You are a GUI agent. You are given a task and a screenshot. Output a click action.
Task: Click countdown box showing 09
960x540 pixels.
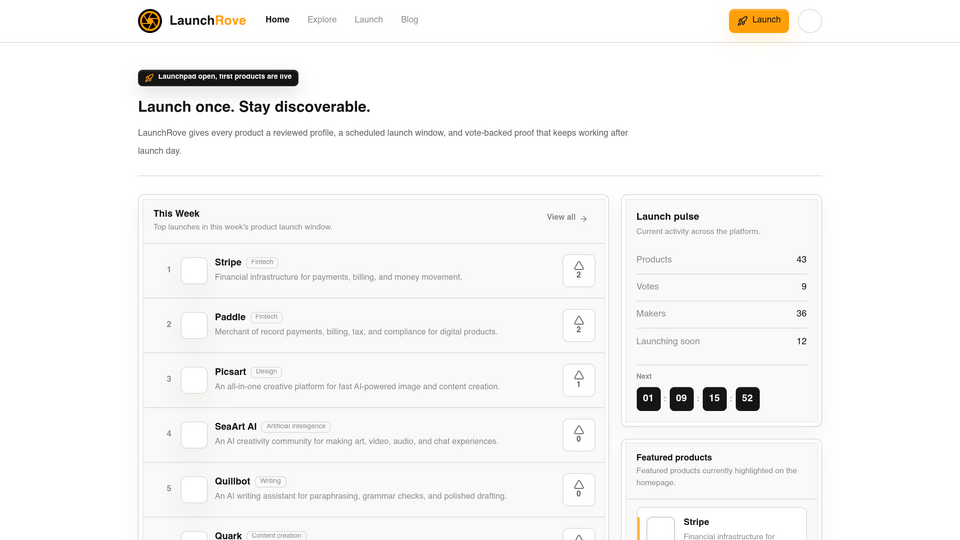[681, 399]
